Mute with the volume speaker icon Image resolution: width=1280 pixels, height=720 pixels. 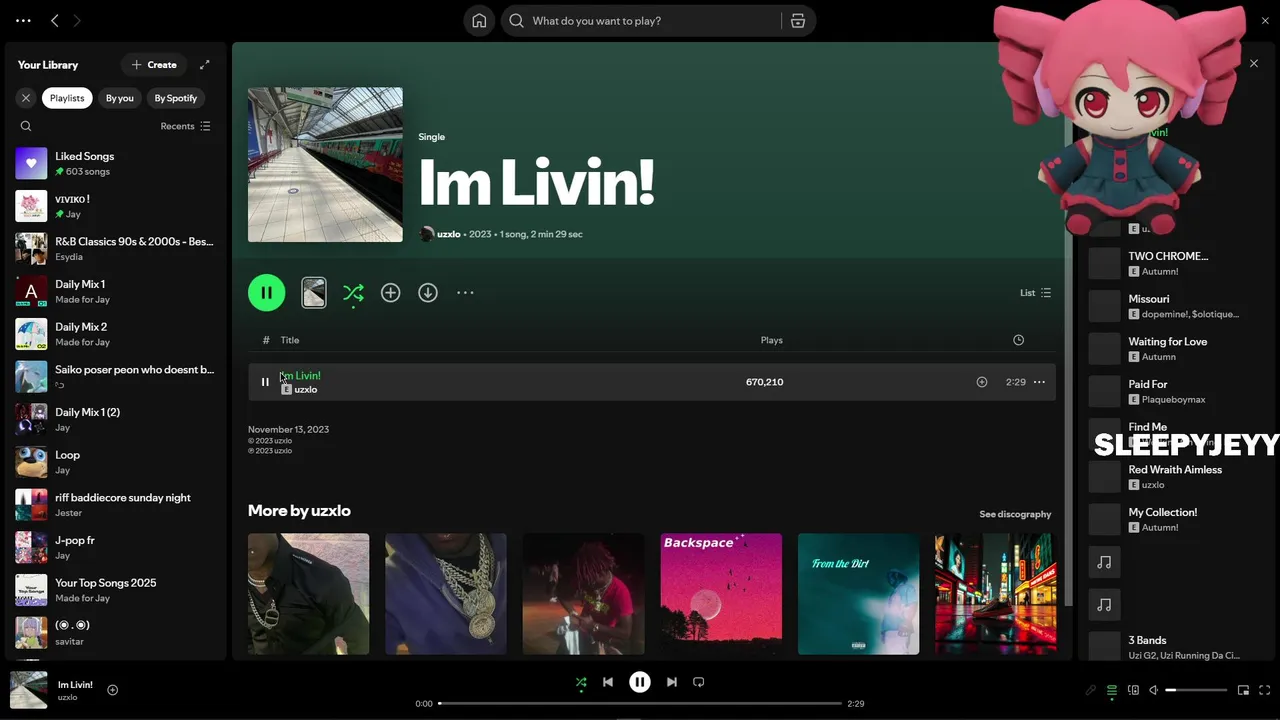[1154, 690]
